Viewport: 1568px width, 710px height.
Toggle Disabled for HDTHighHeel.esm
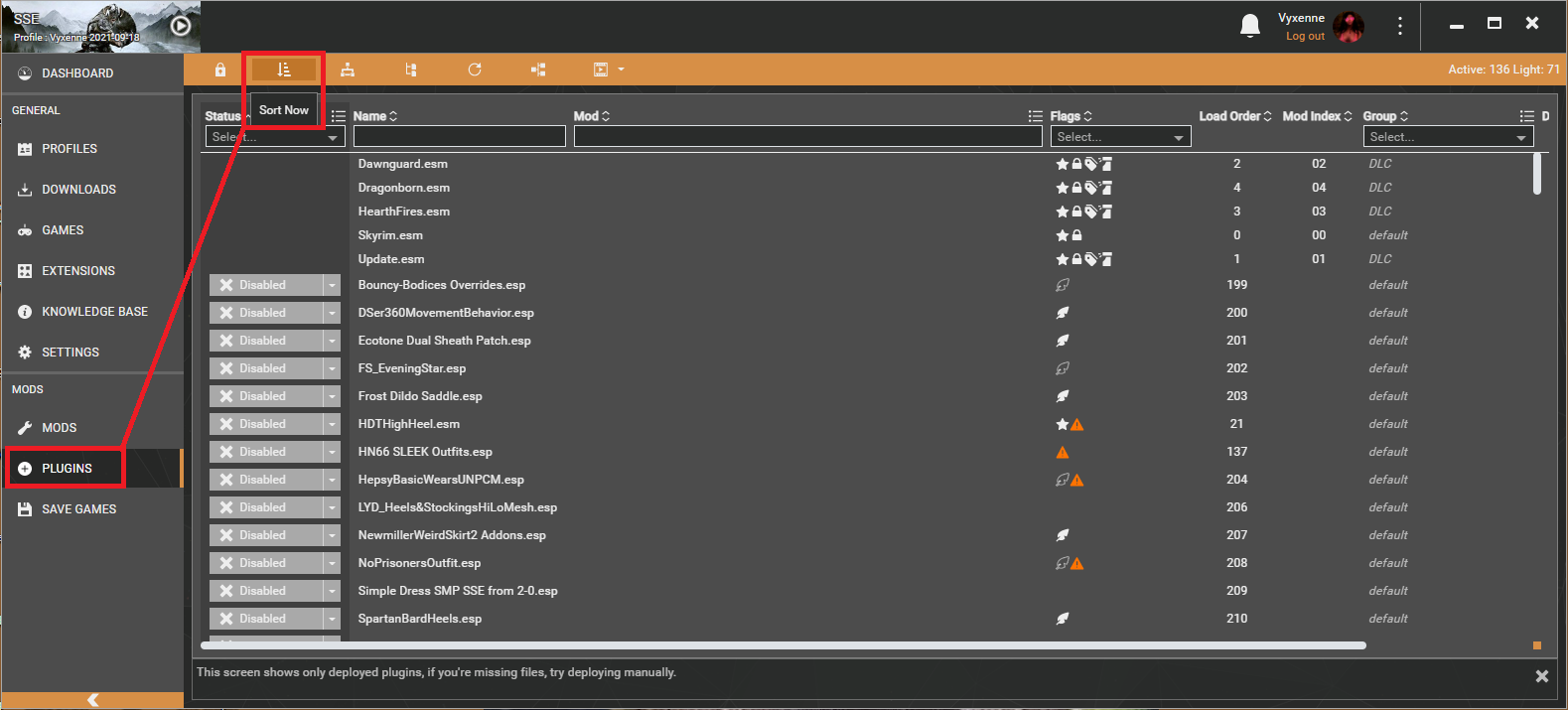[266, 424]
